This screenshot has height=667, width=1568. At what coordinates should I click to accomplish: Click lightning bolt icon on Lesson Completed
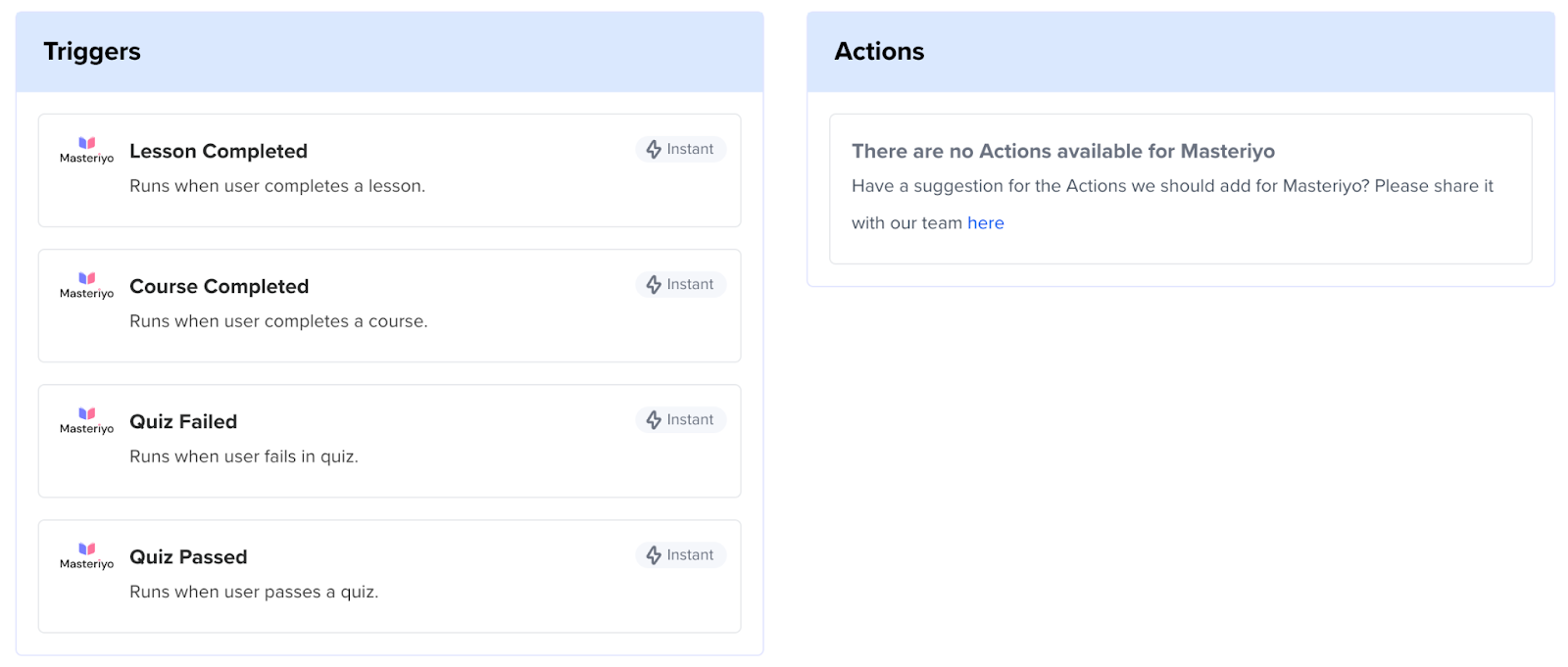[x=654, y=149]
